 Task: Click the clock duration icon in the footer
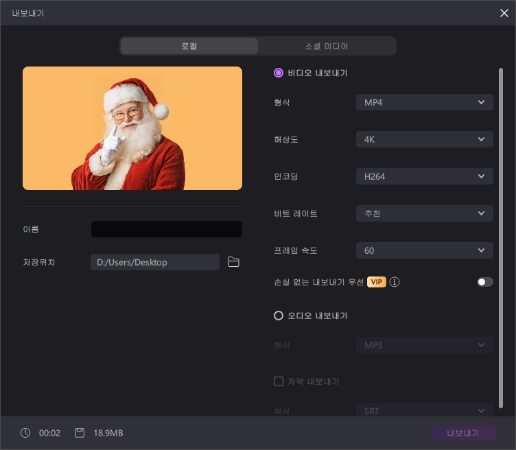pos(25,433)
